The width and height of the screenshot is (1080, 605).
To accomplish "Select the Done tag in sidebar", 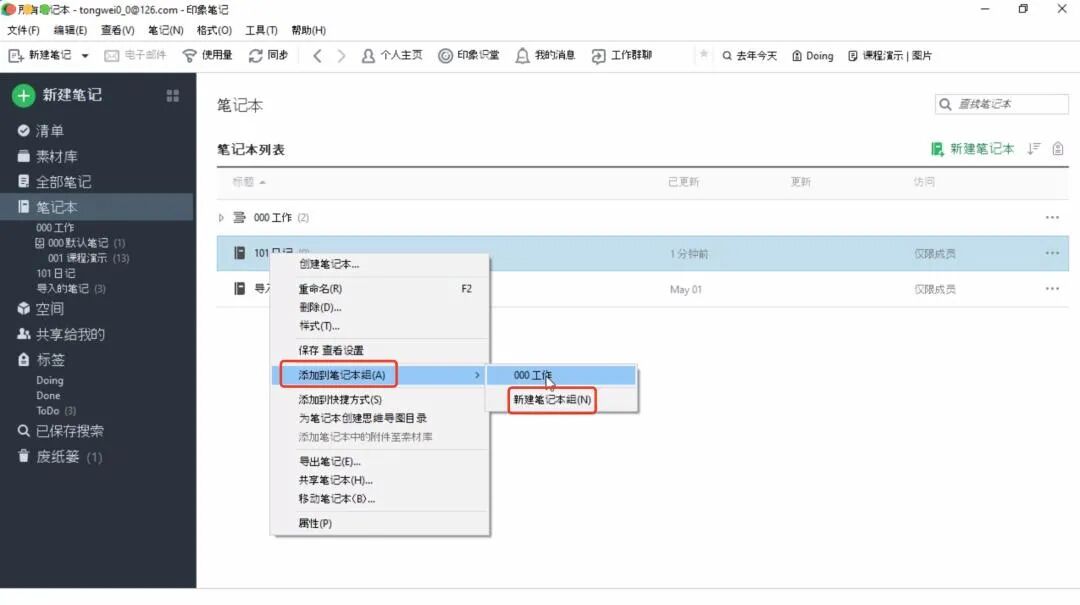I will pyautogui.click(x=48, y=396).
